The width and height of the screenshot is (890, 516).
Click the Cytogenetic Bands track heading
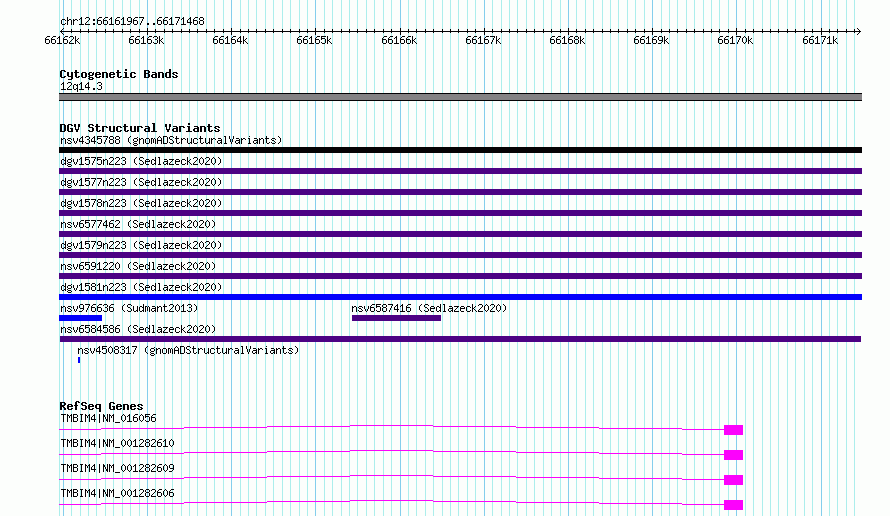click(x=119, y=74)
